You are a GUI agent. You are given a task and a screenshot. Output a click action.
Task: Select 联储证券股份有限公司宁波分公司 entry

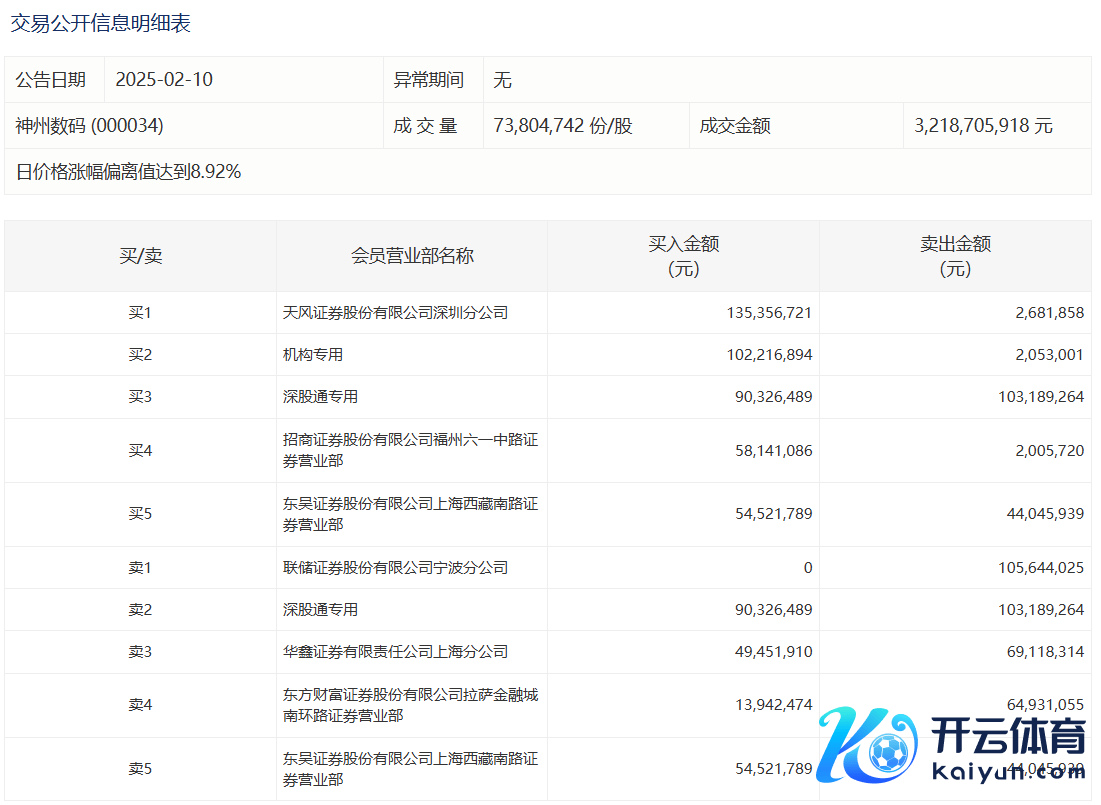pyautogui.click(x=396, y=568)
